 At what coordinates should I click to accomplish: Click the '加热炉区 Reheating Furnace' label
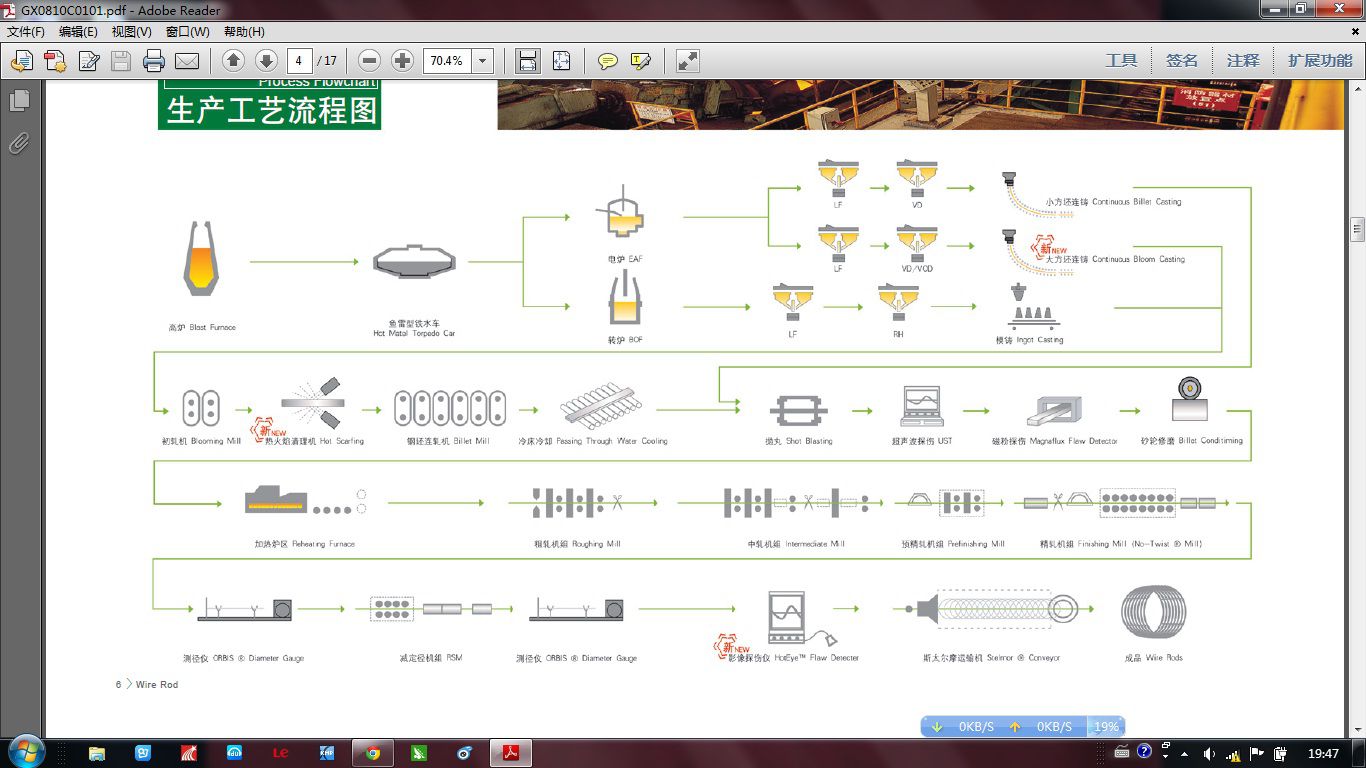pyautogui.click(x=305, y=544)
